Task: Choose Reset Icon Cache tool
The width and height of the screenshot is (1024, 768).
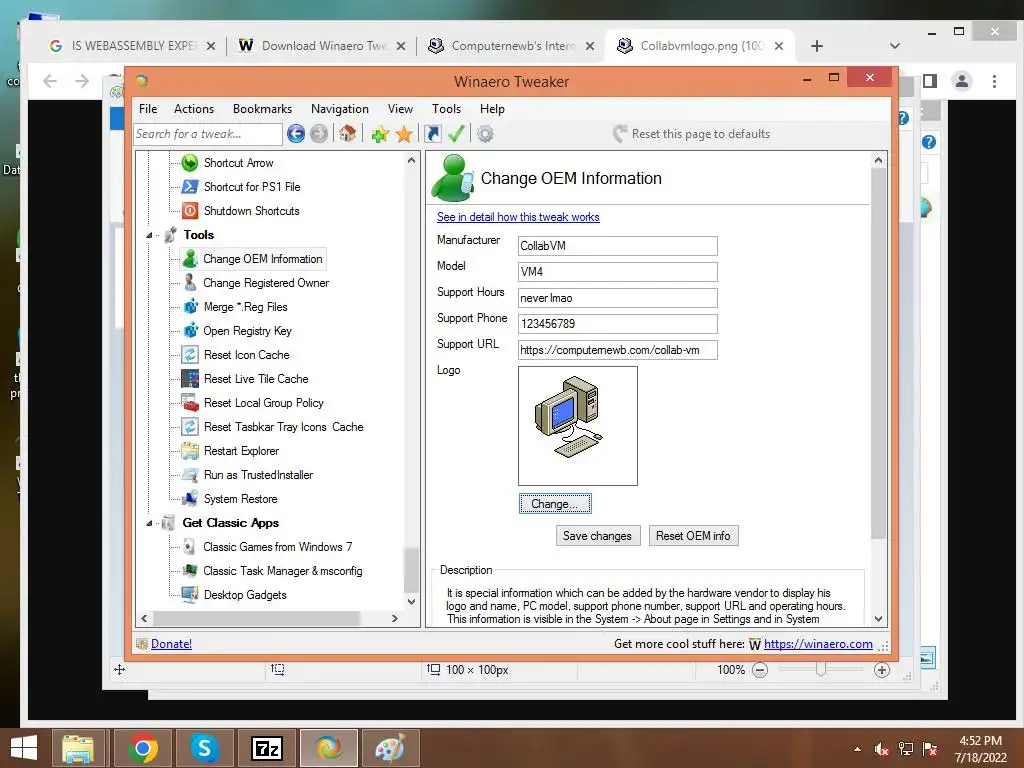Action: [246, 355]
